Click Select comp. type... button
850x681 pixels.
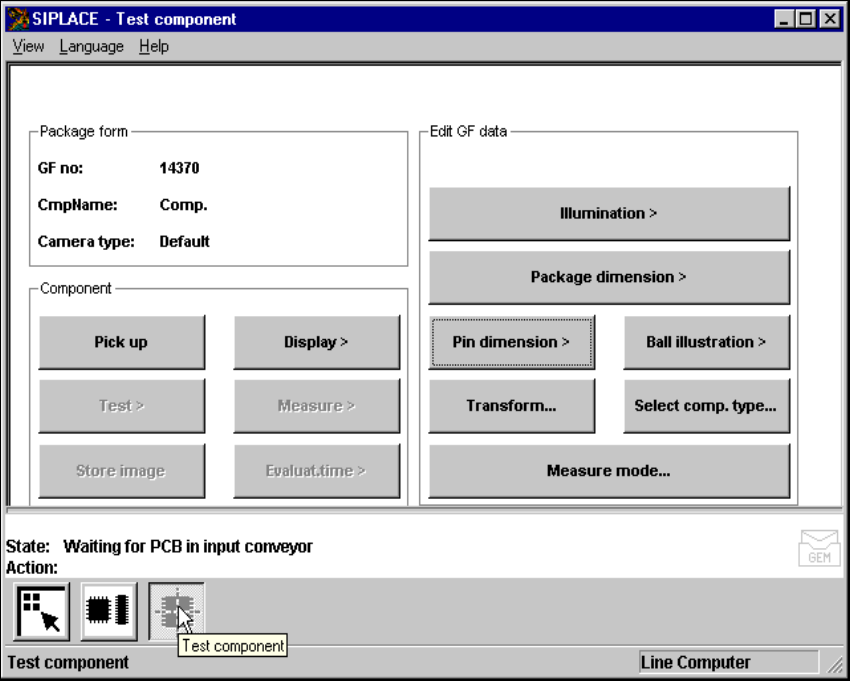tap(706, 406)
